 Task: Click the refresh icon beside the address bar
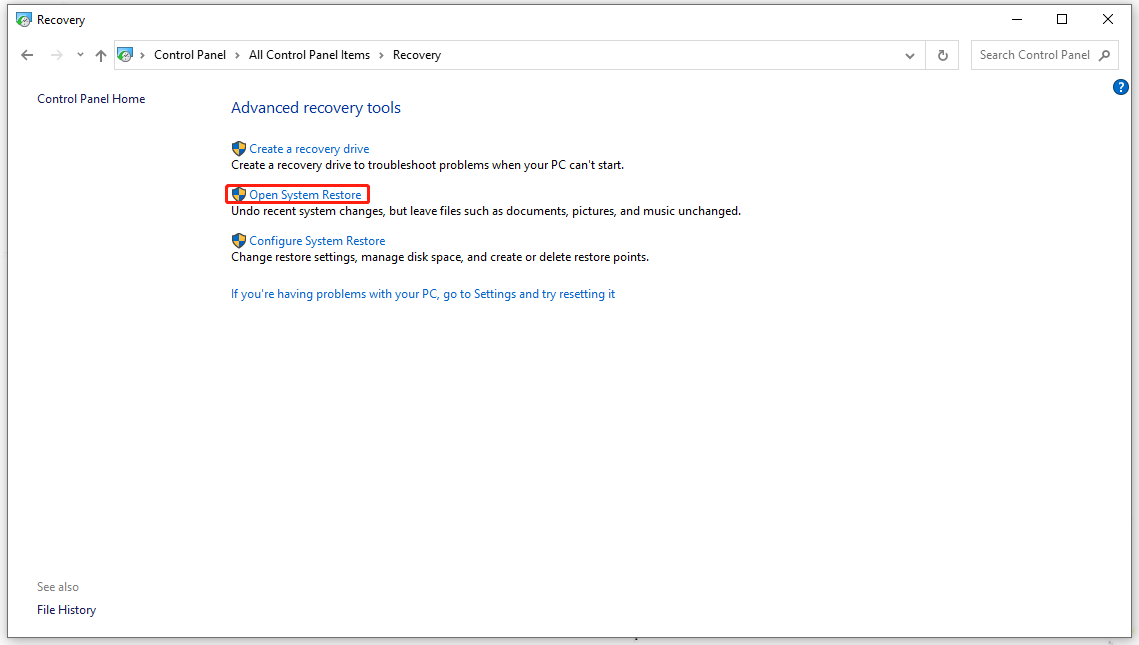point(942,55)
